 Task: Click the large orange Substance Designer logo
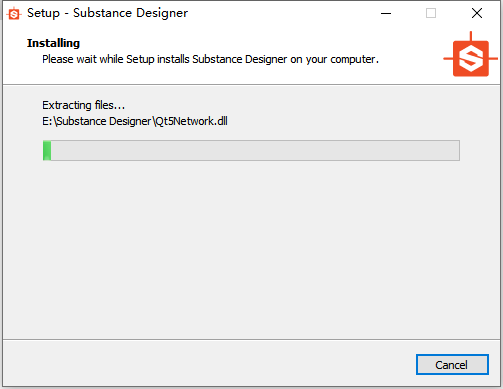pos(470,55)
